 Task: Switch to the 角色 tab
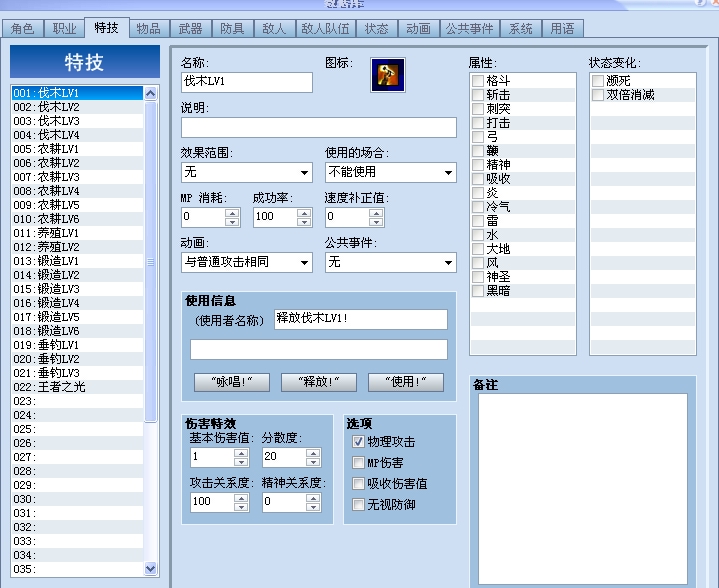22,29
